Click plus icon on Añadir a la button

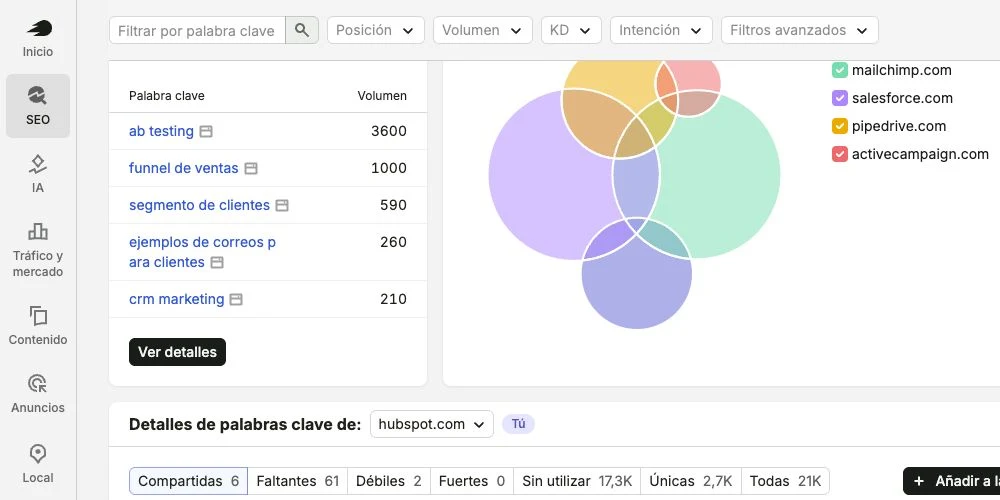(919, 481)
